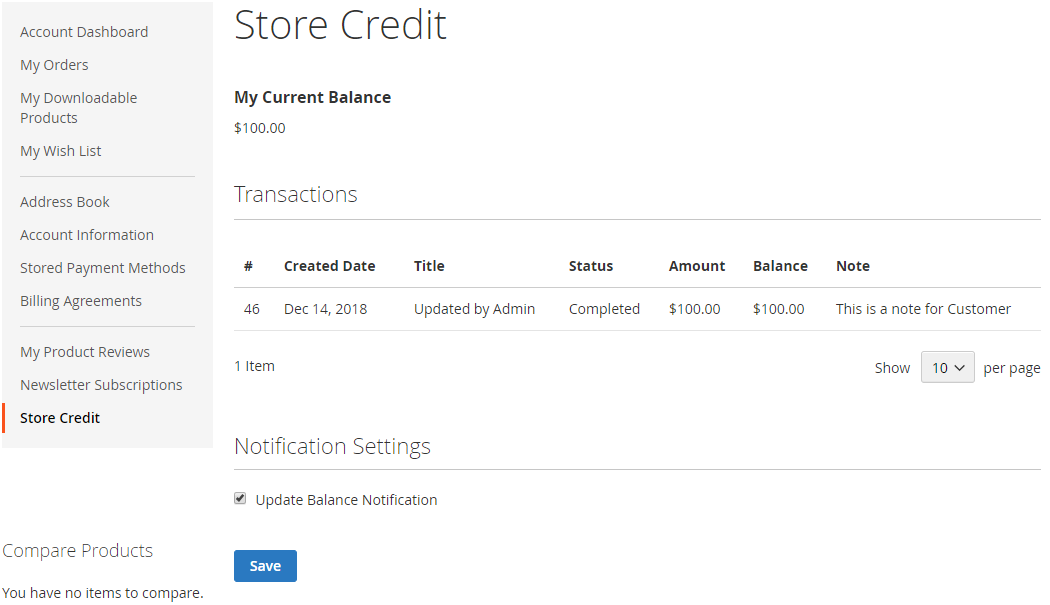Open the items per page dropdown
The height and width of the screenshot is (605, 1050).
(947, 368)
